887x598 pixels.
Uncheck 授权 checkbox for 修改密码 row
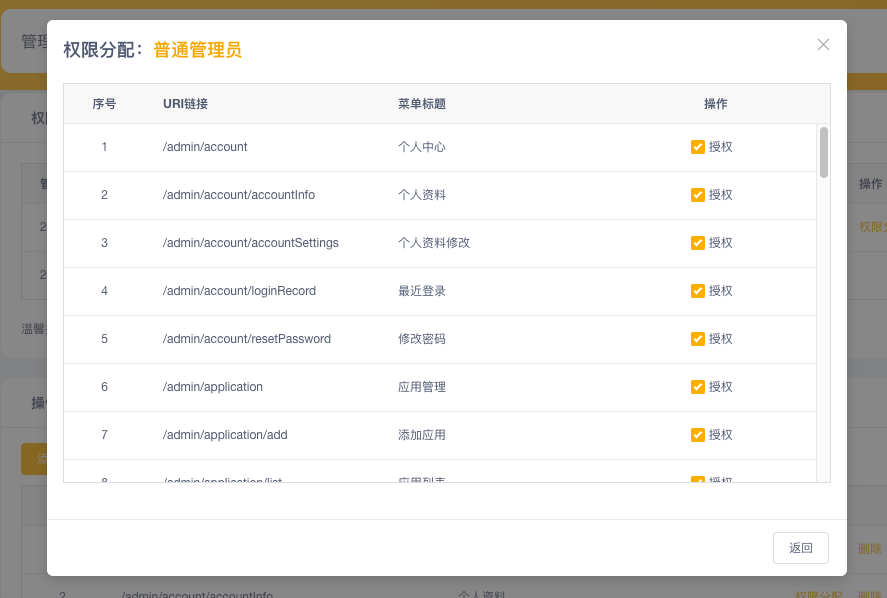pyautogui.click(x=698, y=339)
